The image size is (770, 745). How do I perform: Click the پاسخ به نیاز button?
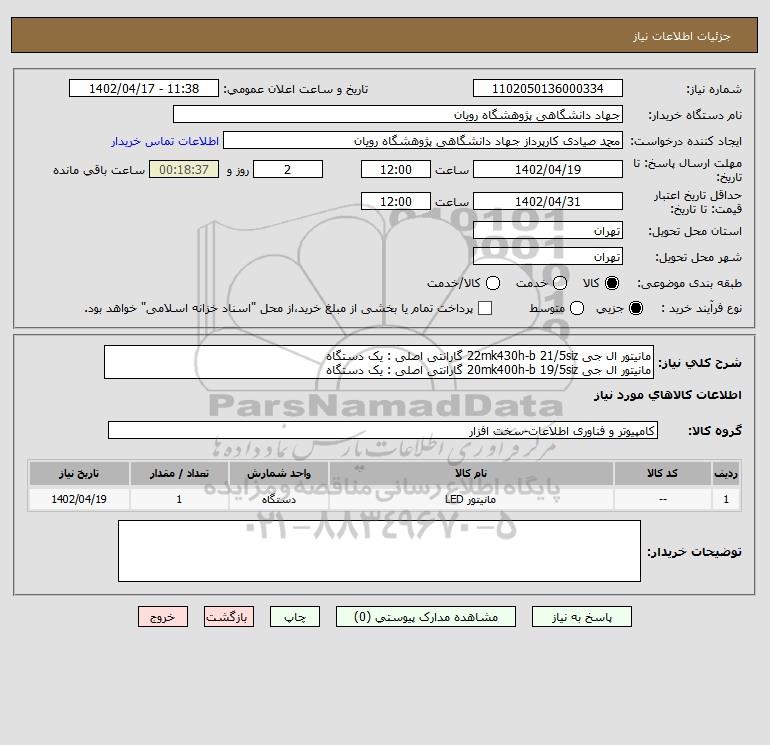pos(581,617)
